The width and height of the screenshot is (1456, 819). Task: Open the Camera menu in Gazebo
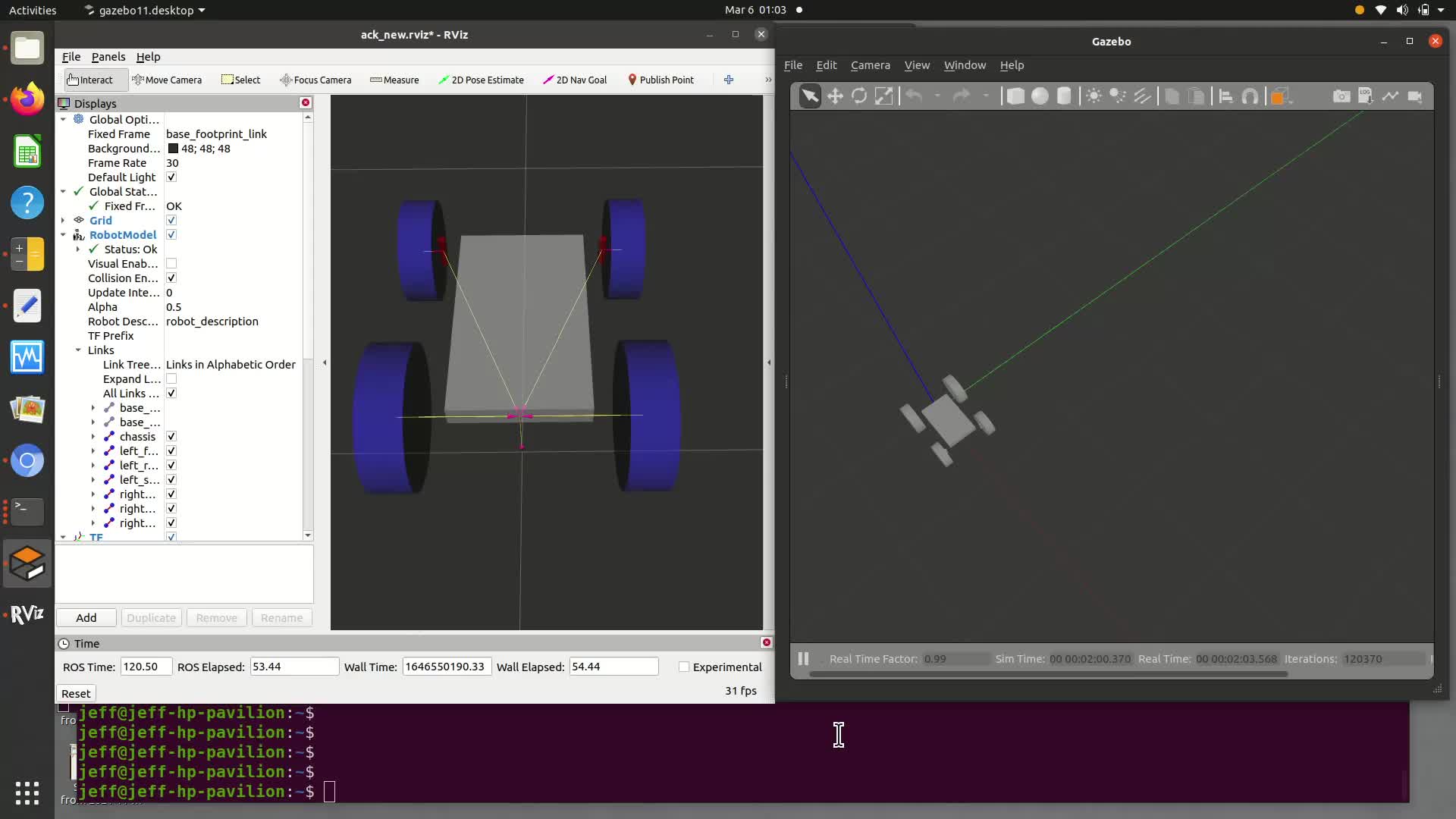point(870,65)
